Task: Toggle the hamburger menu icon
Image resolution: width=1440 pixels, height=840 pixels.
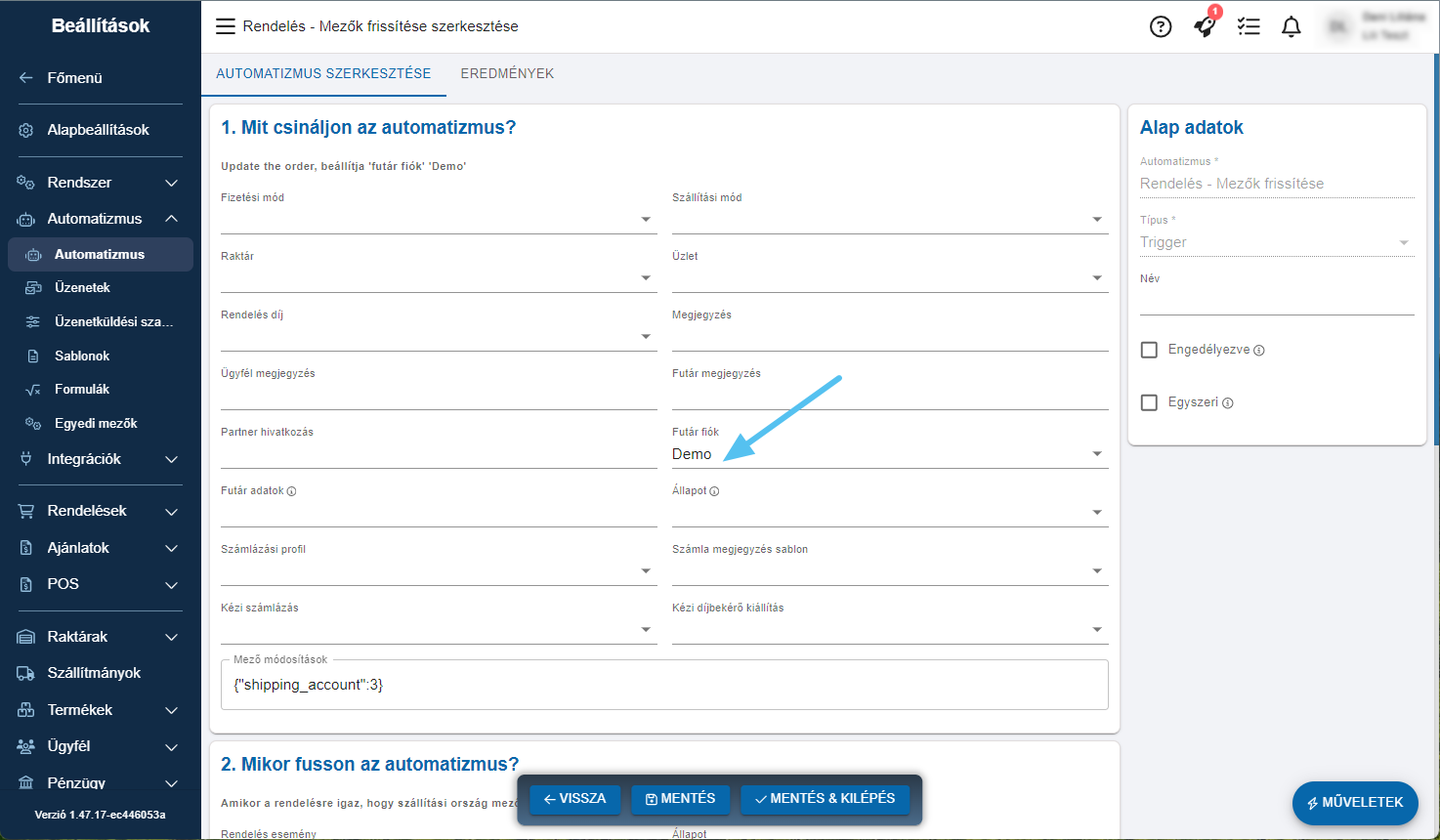Action: pos(226,26)
